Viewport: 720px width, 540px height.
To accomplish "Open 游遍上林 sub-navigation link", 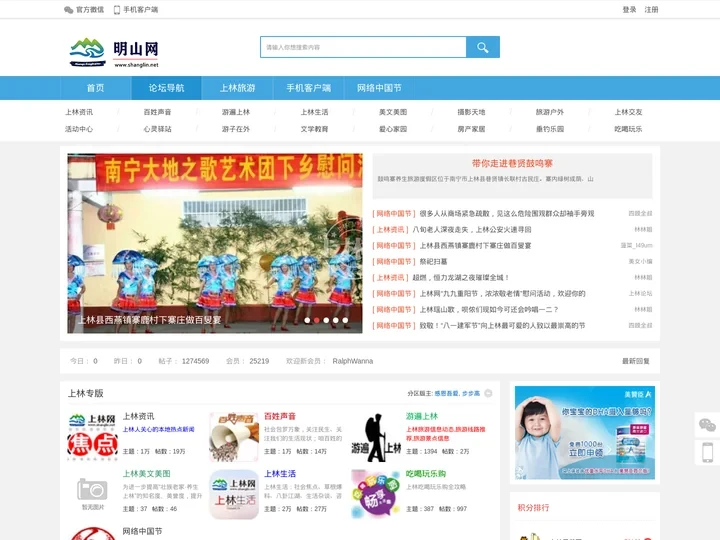I will [236, 112].
